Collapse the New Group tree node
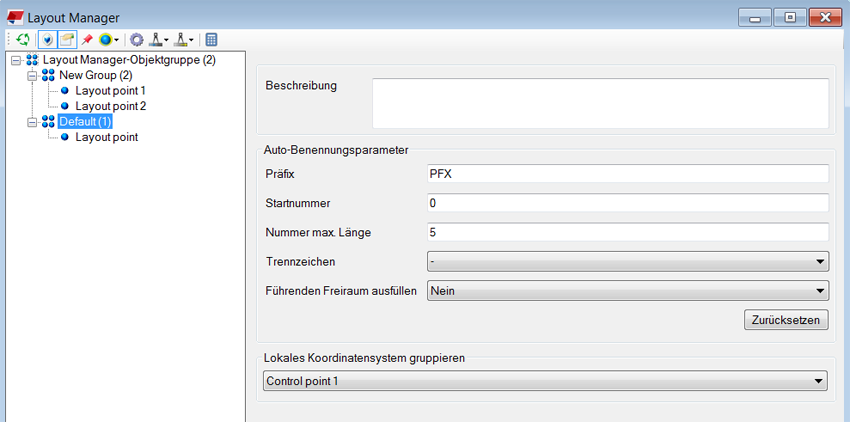The height and width of the screenshot is (422, 850). [x=32, y=76]
